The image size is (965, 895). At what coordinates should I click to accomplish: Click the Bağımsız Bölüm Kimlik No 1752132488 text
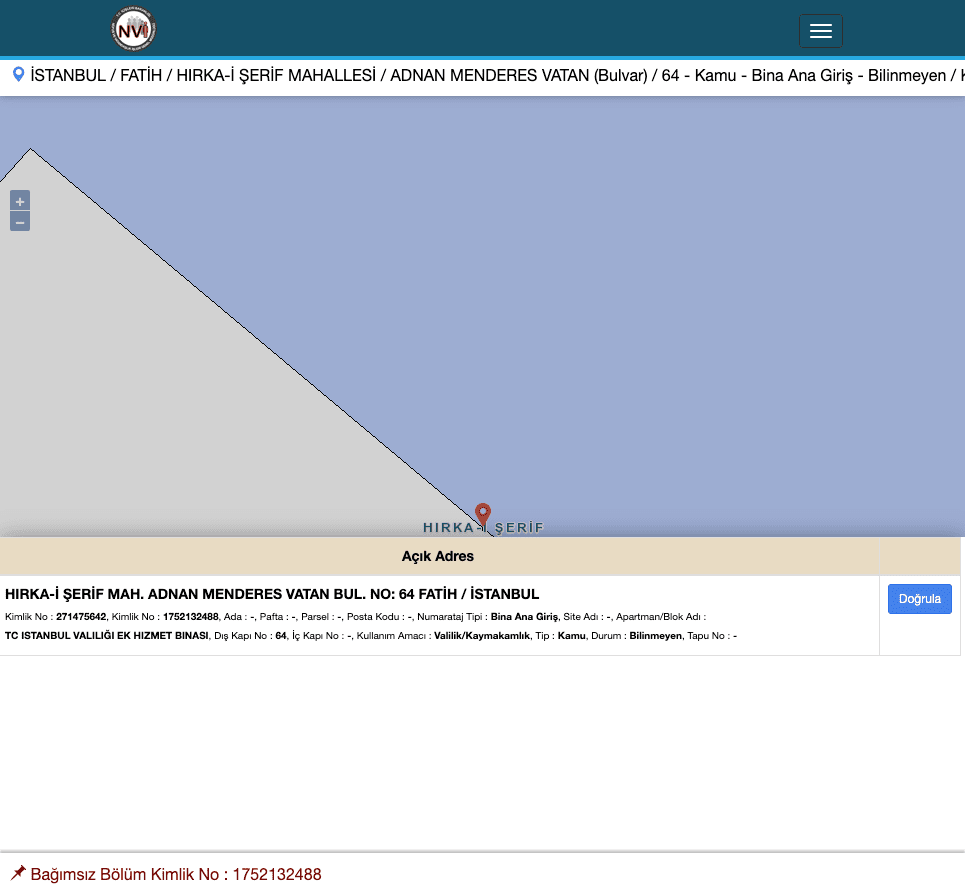[176, 874]
